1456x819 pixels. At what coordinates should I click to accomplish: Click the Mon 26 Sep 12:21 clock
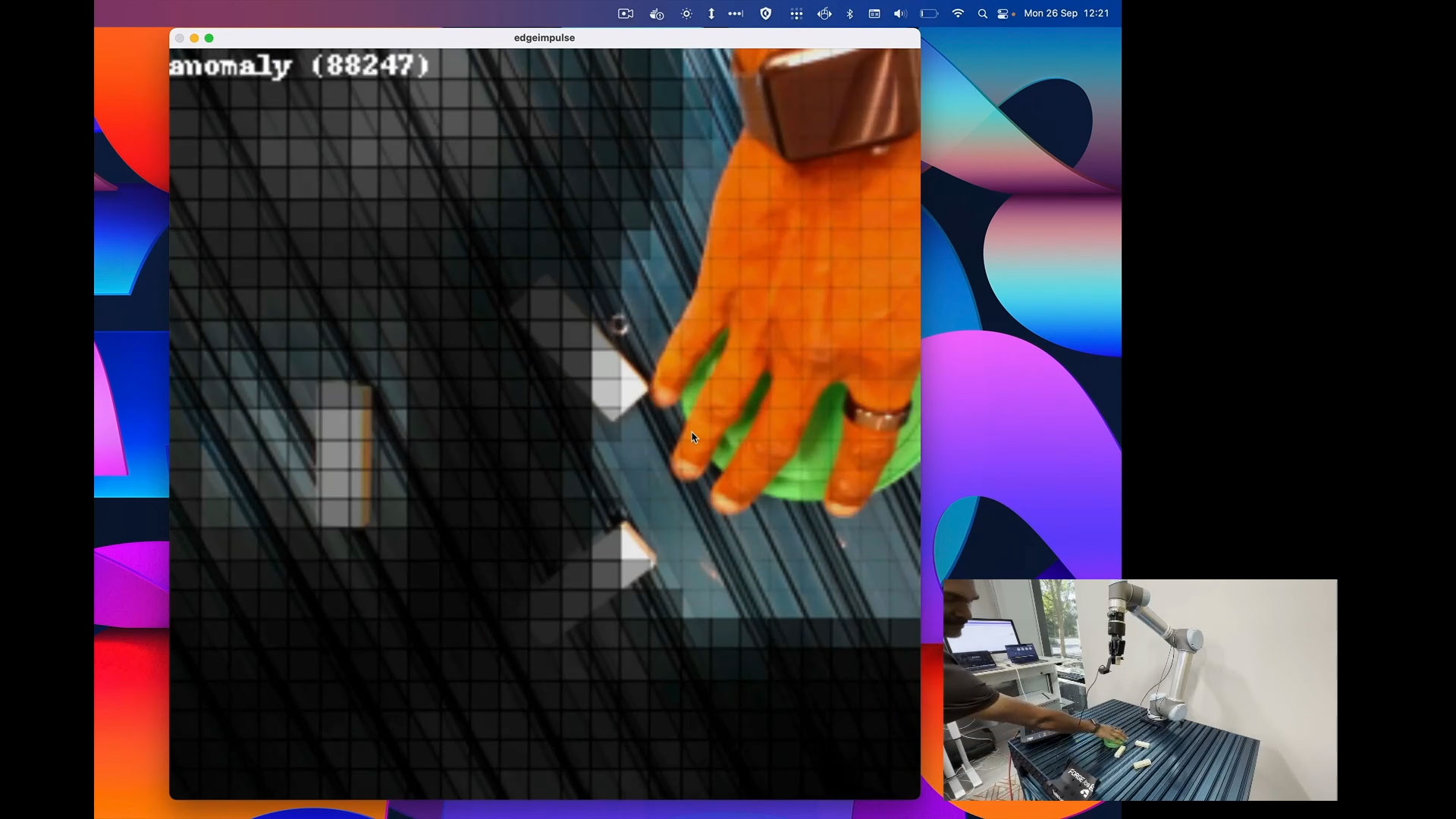1066,14
